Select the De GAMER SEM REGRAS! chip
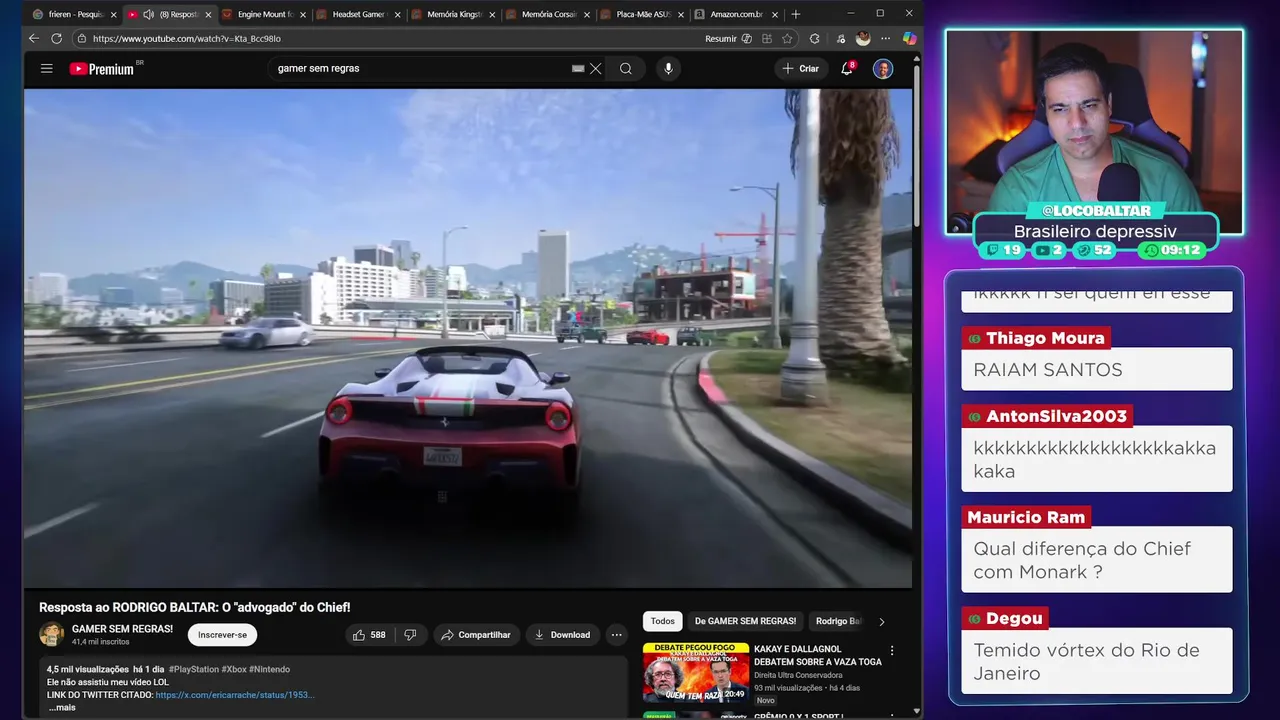The image size is (1280, 720). pos(745,621)
